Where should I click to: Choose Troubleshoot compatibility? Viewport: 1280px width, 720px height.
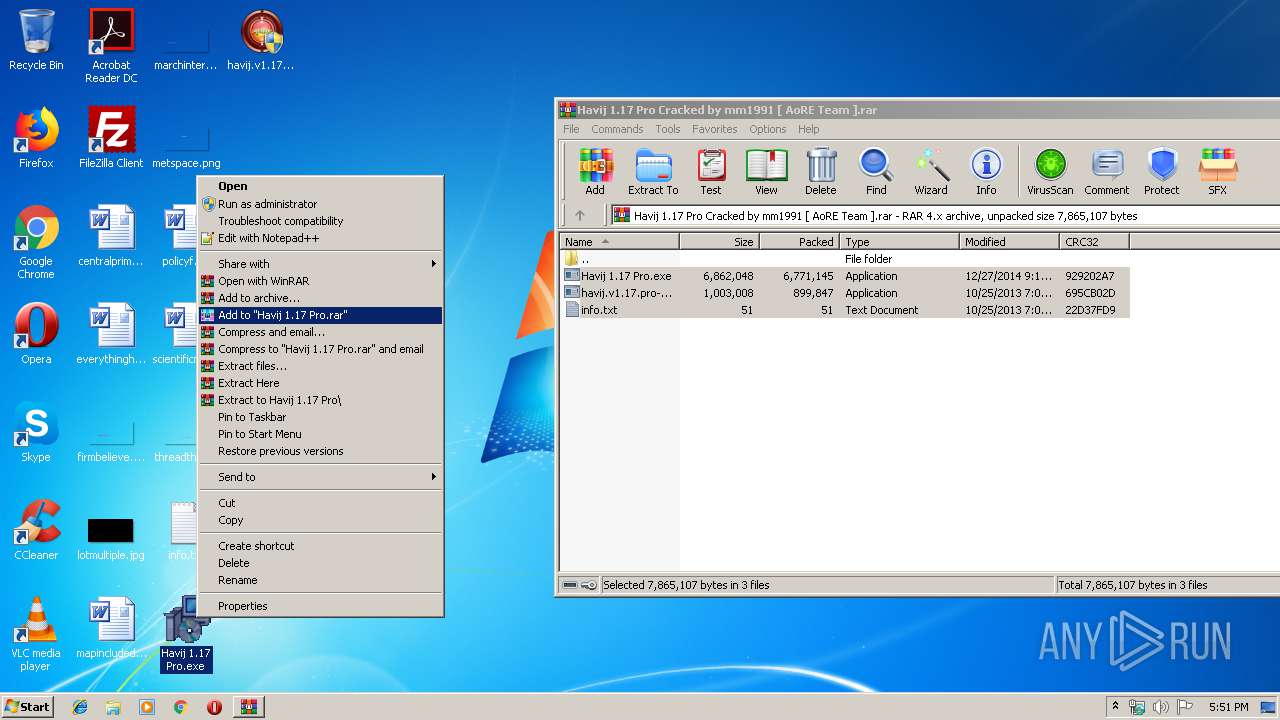click(320, 221)
